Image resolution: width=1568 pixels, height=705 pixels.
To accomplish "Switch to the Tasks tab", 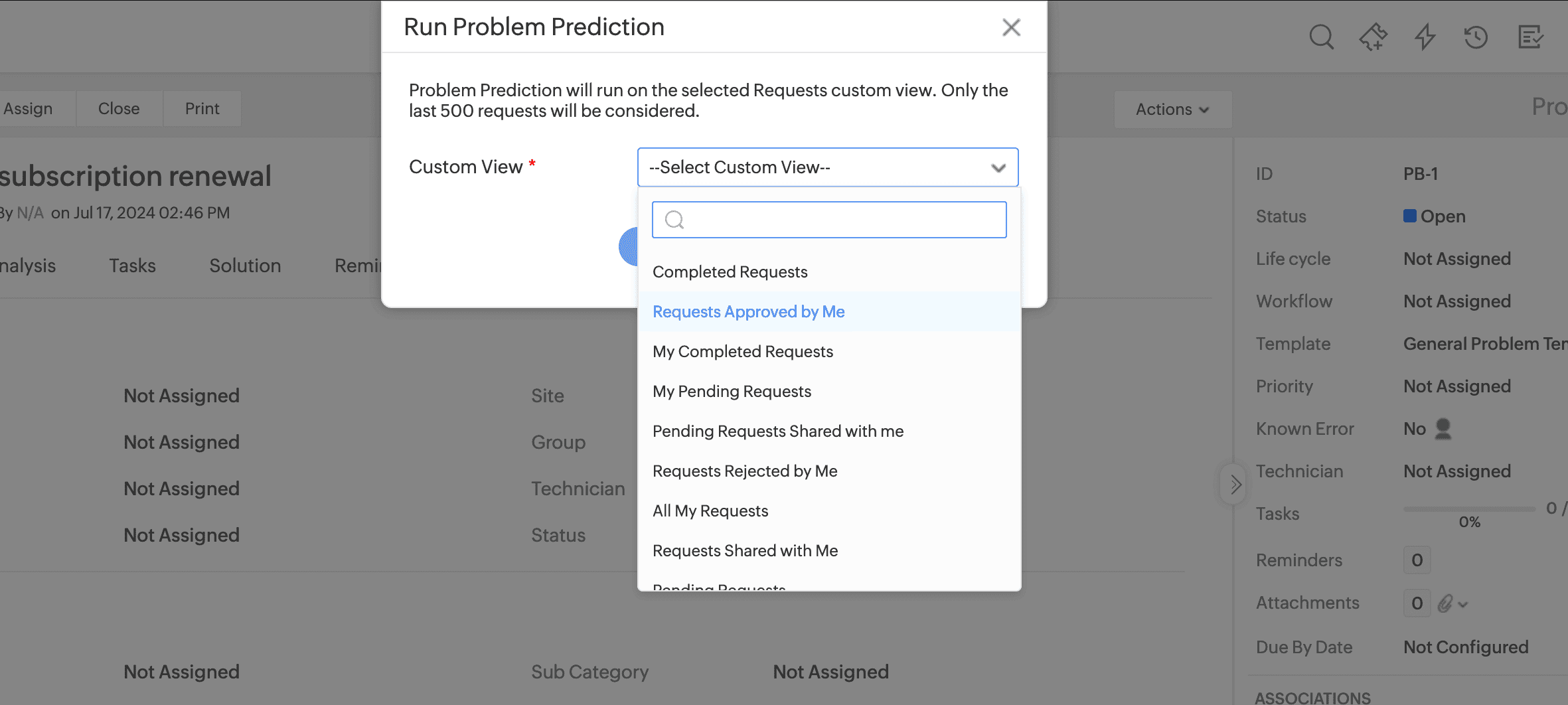I will point(132,266).
